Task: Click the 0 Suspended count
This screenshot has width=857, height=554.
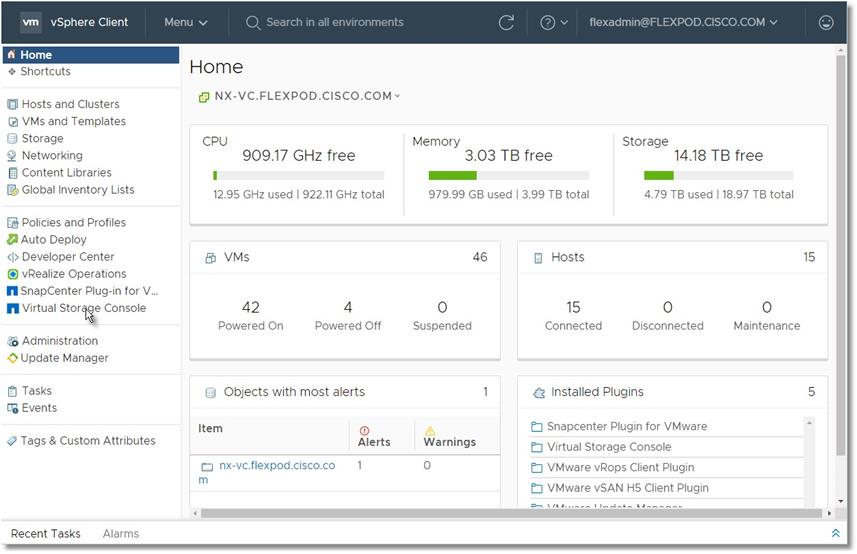Action: [442, 308]
